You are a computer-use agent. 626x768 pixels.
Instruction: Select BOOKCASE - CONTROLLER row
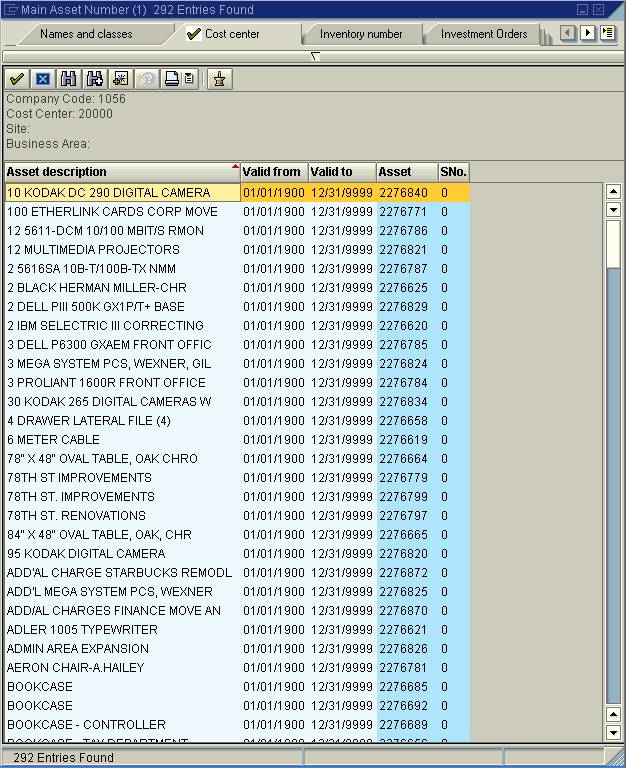[x=238, y=724]
